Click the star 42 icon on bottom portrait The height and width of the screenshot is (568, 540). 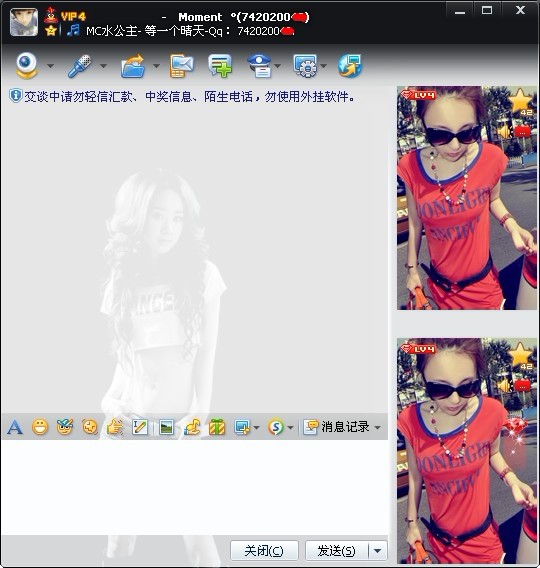coord(522,355)
